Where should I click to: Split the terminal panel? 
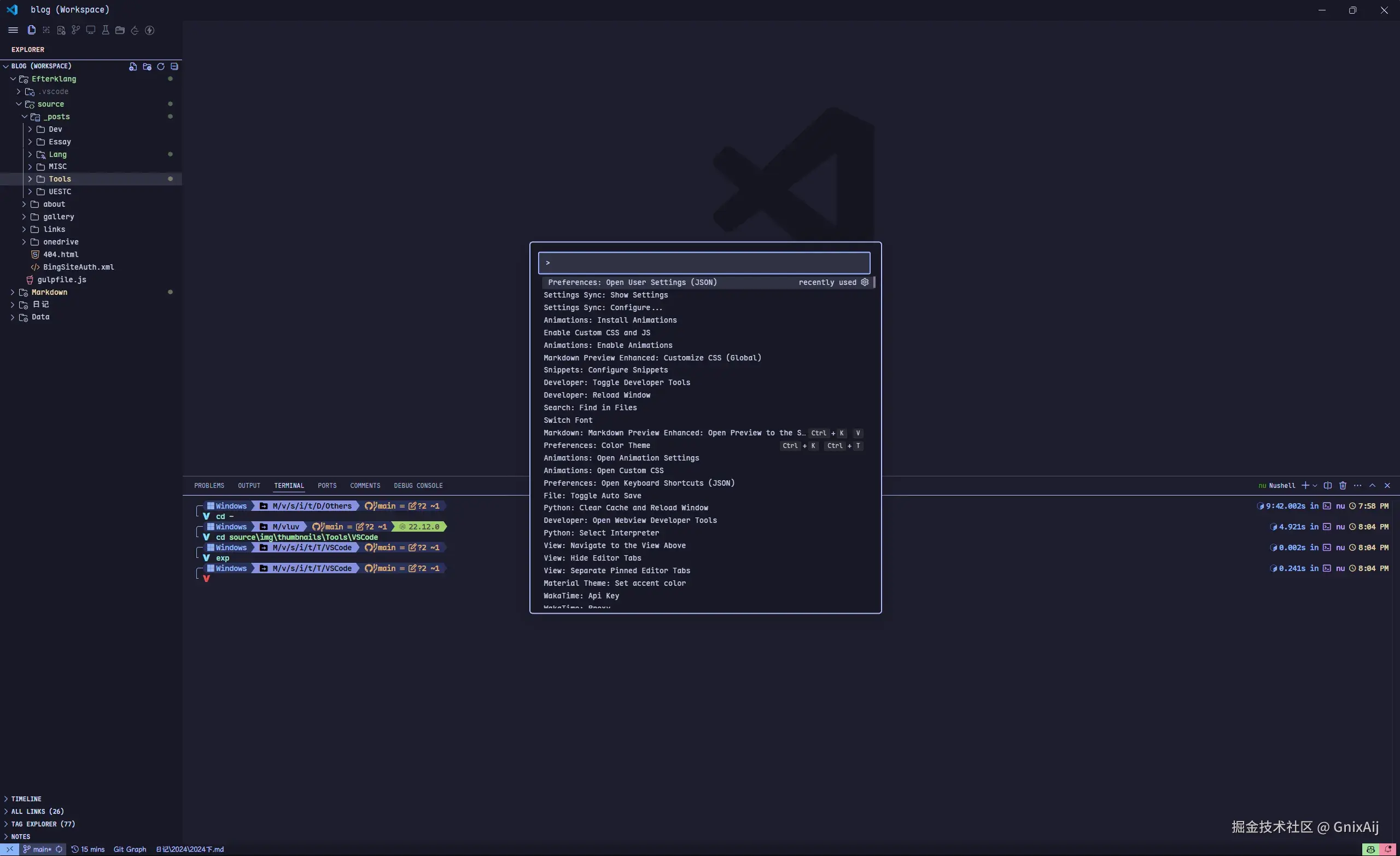click(1327, 485)
